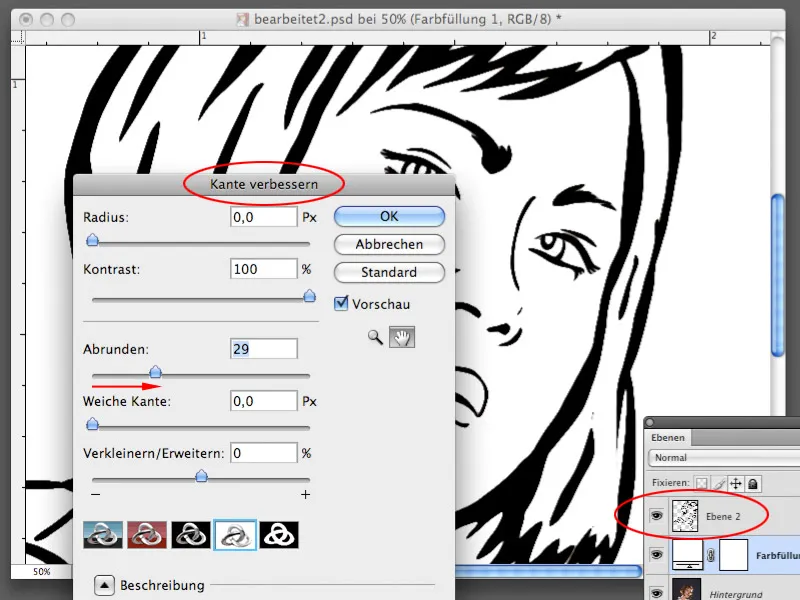800x600 pixels.
Task: Lock transparent pixels in Ebenen panel
Action: click(702, 483)
